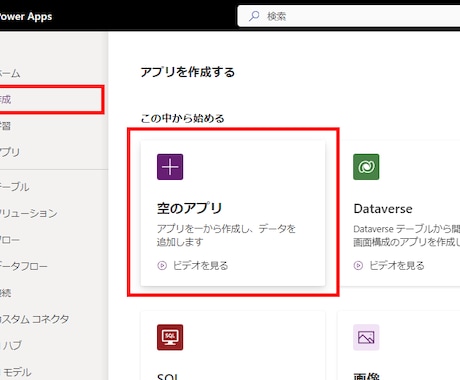Click the red SQL monitor icon

point(170,337)
